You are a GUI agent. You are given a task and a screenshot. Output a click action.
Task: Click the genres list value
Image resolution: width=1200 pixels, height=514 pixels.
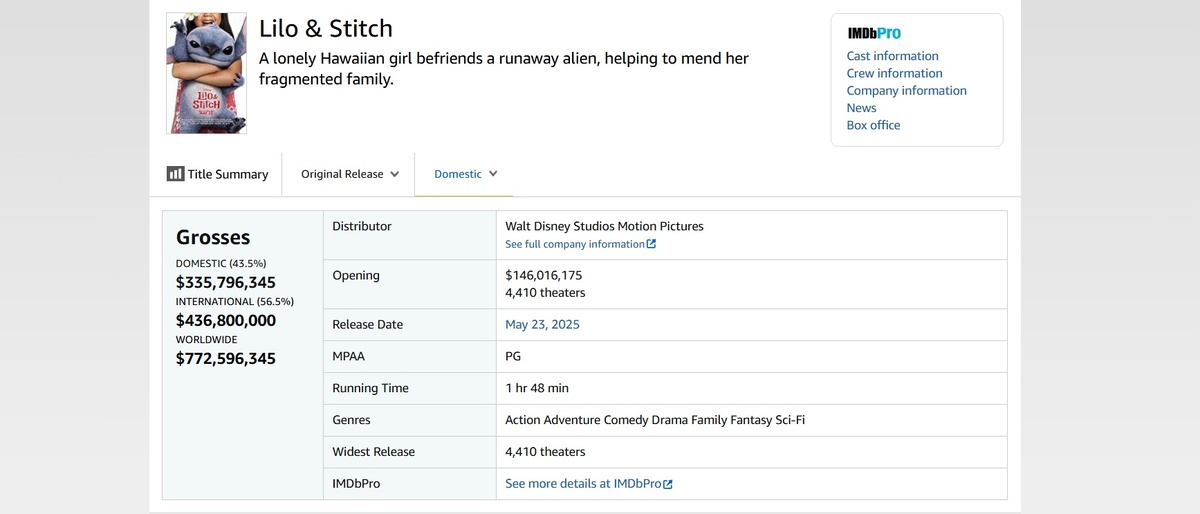[655, 420]
